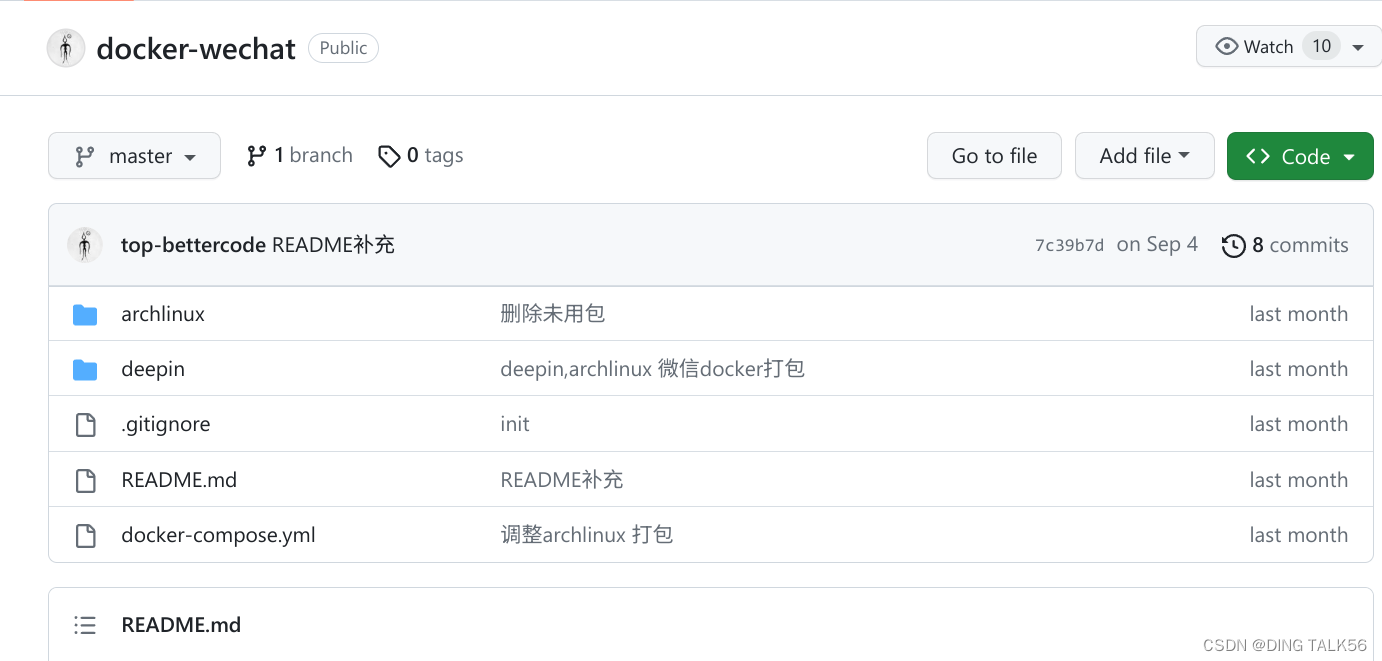
Task: Click the README list icon at the bottom
Action: point(85,624)
